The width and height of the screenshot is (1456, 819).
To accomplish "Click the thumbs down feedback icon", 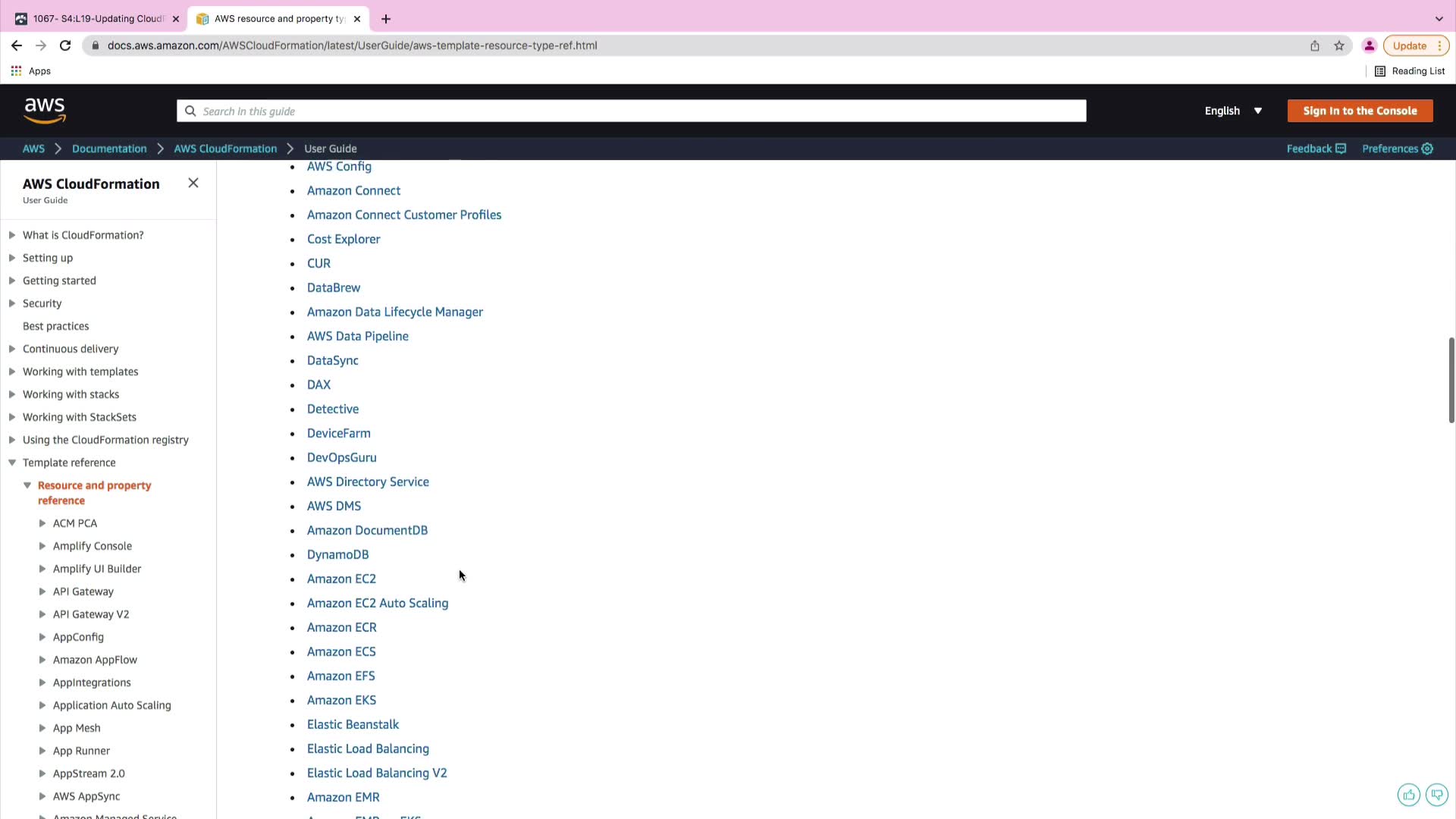I will click(1436, 795).
